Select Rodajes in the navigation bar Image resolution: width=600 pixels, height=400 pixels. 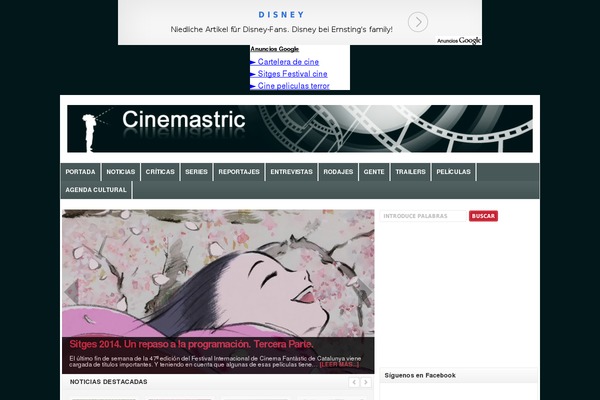tap(338, 172)
